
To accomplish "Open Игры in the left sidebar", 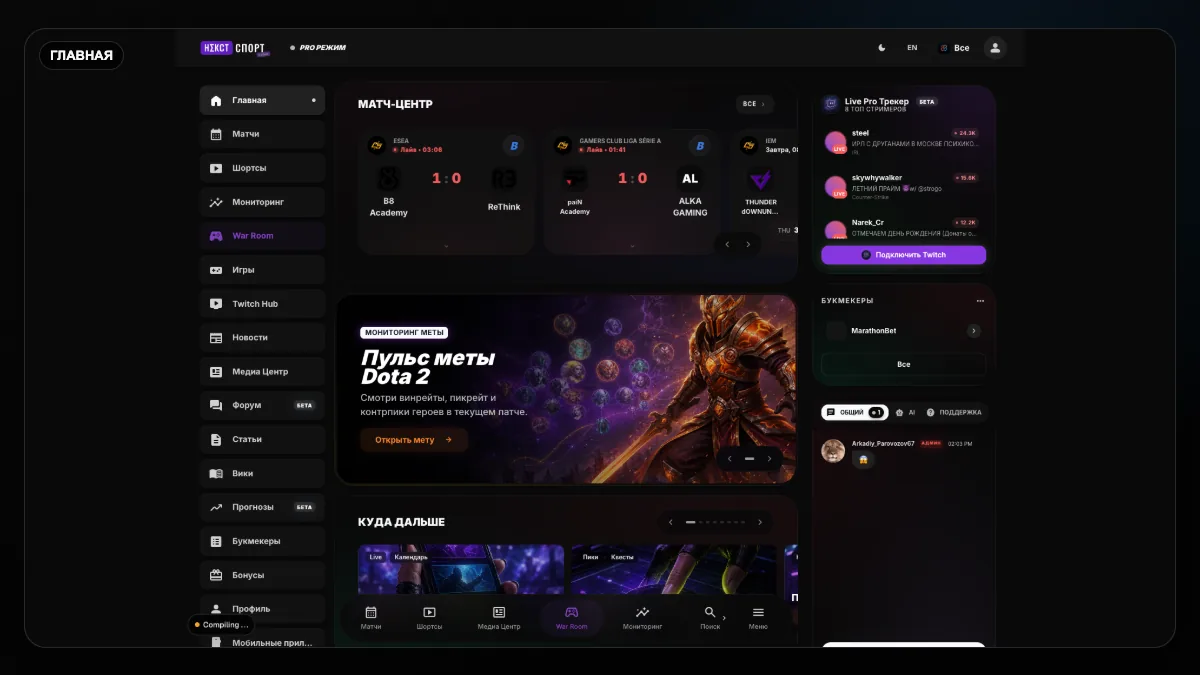I will coord(262,270).
